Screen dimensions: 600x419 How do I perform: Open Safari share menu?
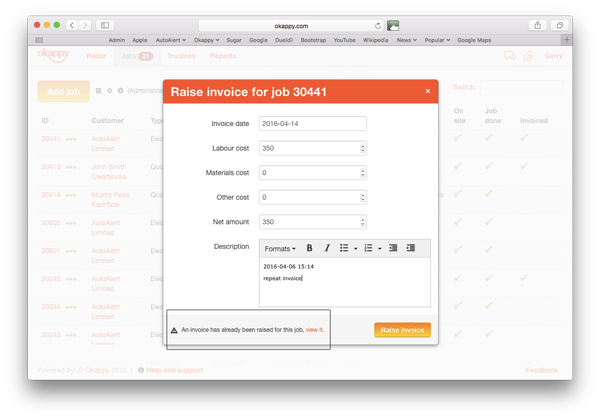click(x=538, y=25)
